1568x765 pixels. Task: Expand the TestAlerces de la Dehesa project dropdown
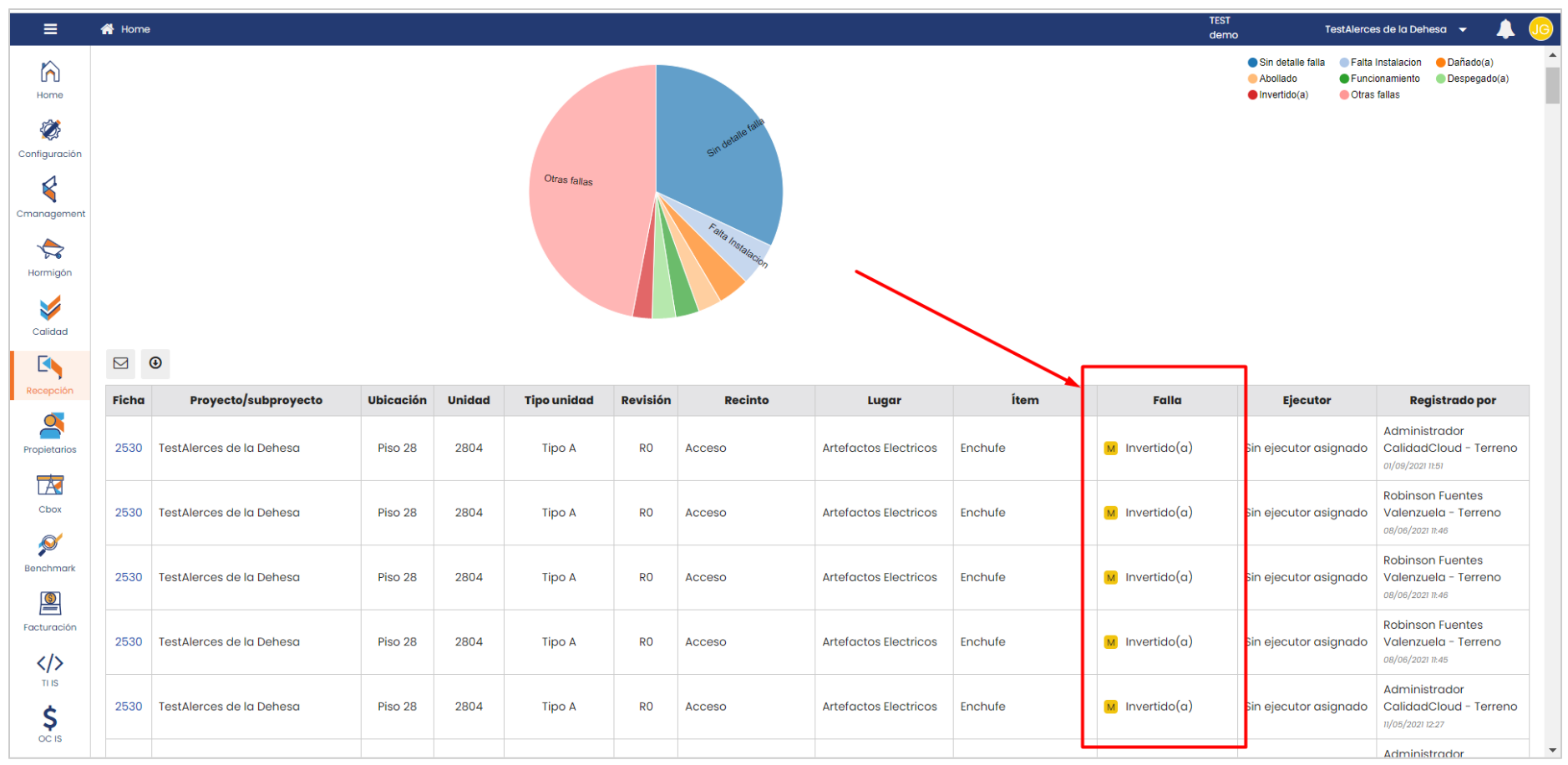coord(1396,29)
